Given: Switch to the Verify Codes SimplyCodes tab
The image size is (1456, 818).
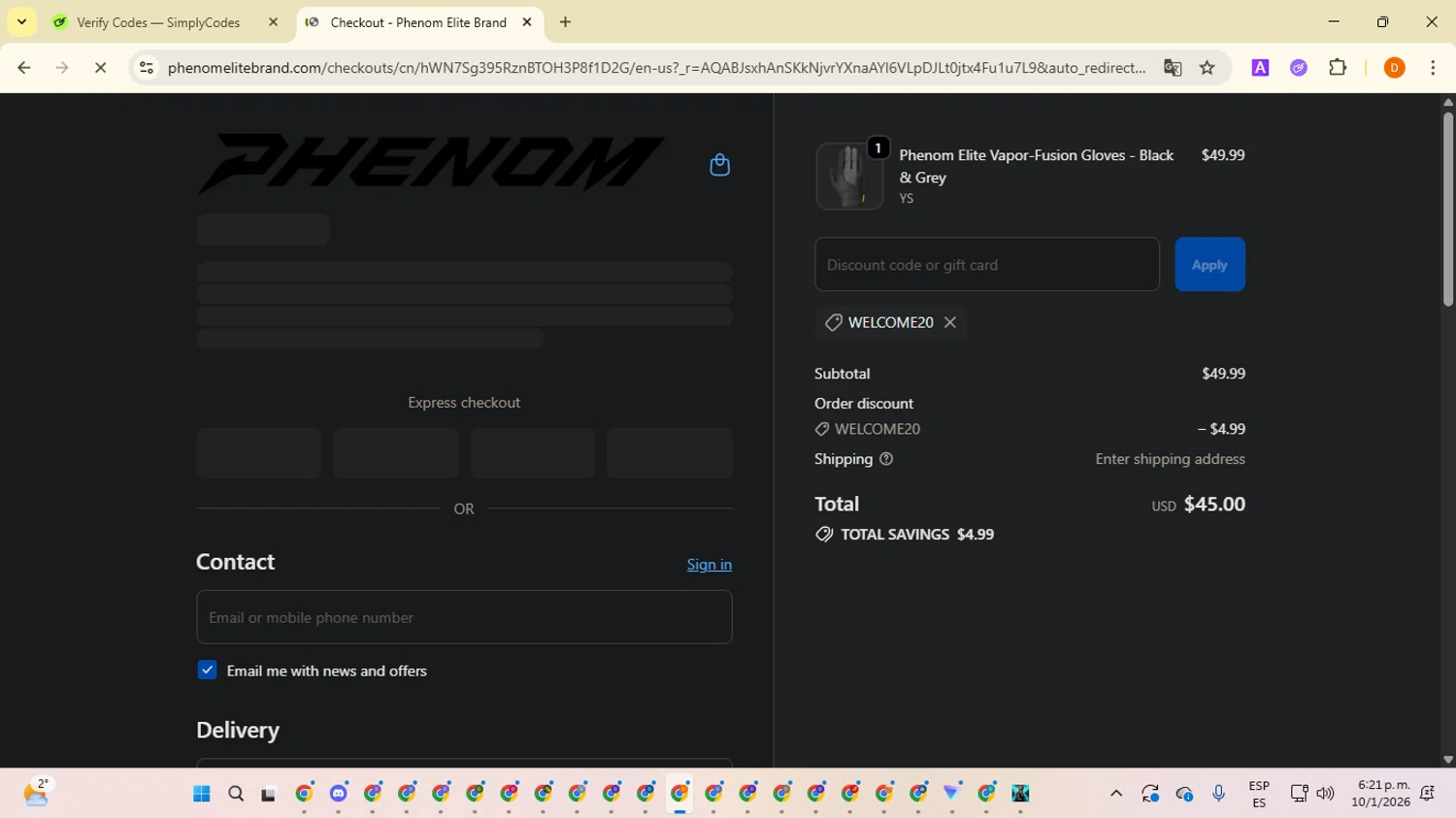Looking at the screenshot, I should coord(158,22).
